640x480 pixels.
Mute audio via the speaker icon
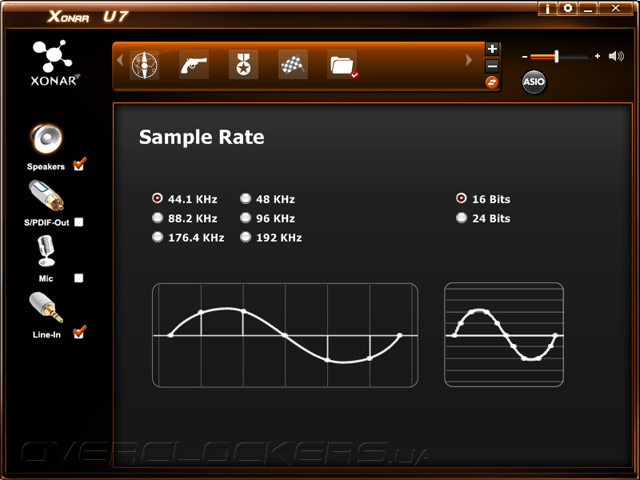tap(616, 56)
